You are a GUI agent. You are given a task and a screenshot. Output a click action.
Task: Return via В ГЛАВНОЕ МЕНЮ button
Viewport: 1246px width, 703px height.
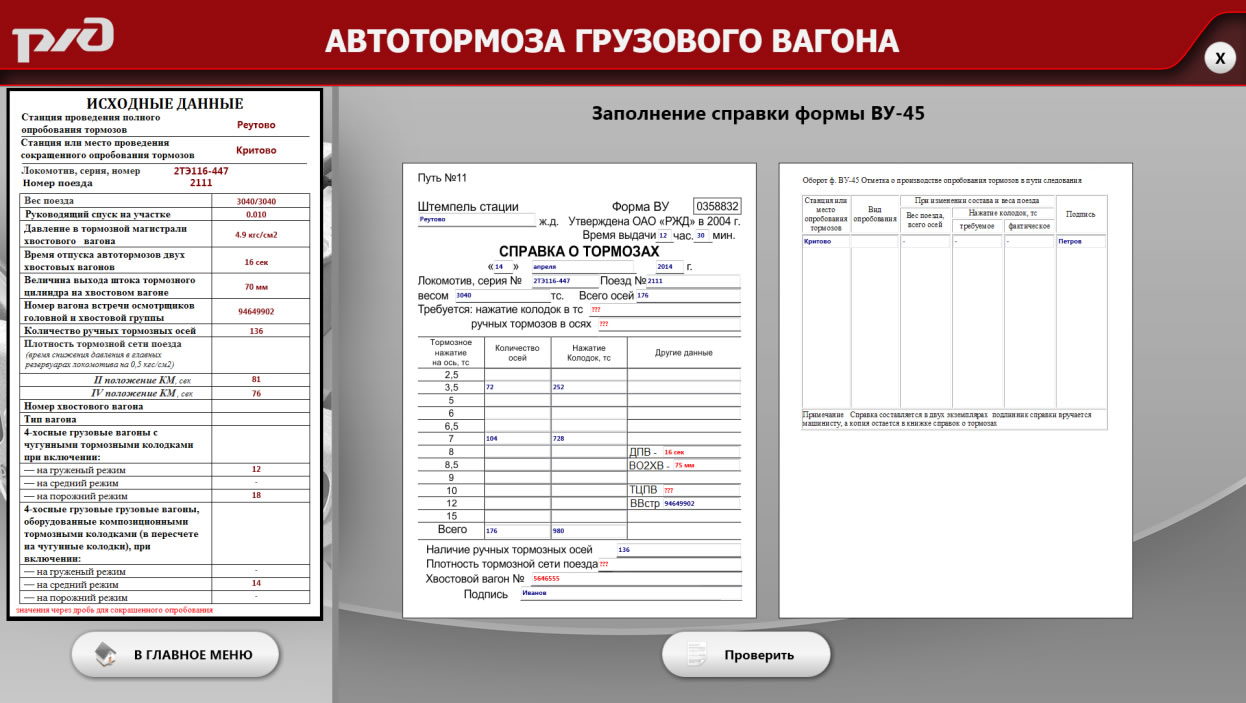[x=175, y=655]
